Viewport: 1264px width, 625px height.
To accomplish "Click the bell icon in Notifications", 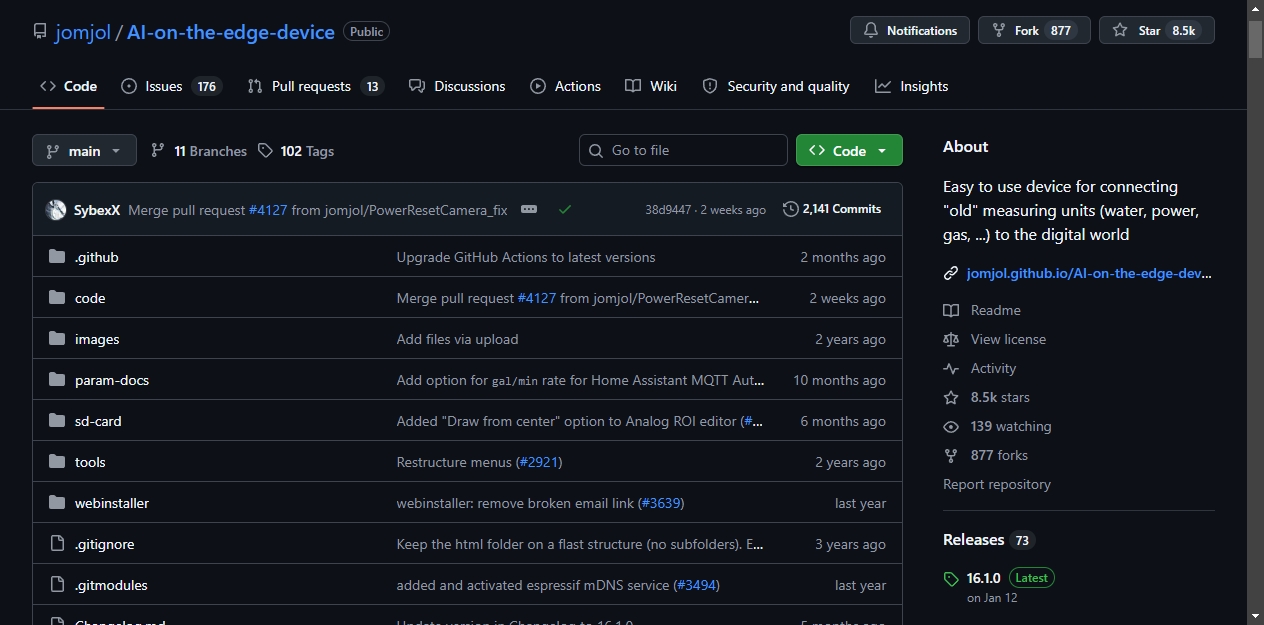I will point(871,31).
